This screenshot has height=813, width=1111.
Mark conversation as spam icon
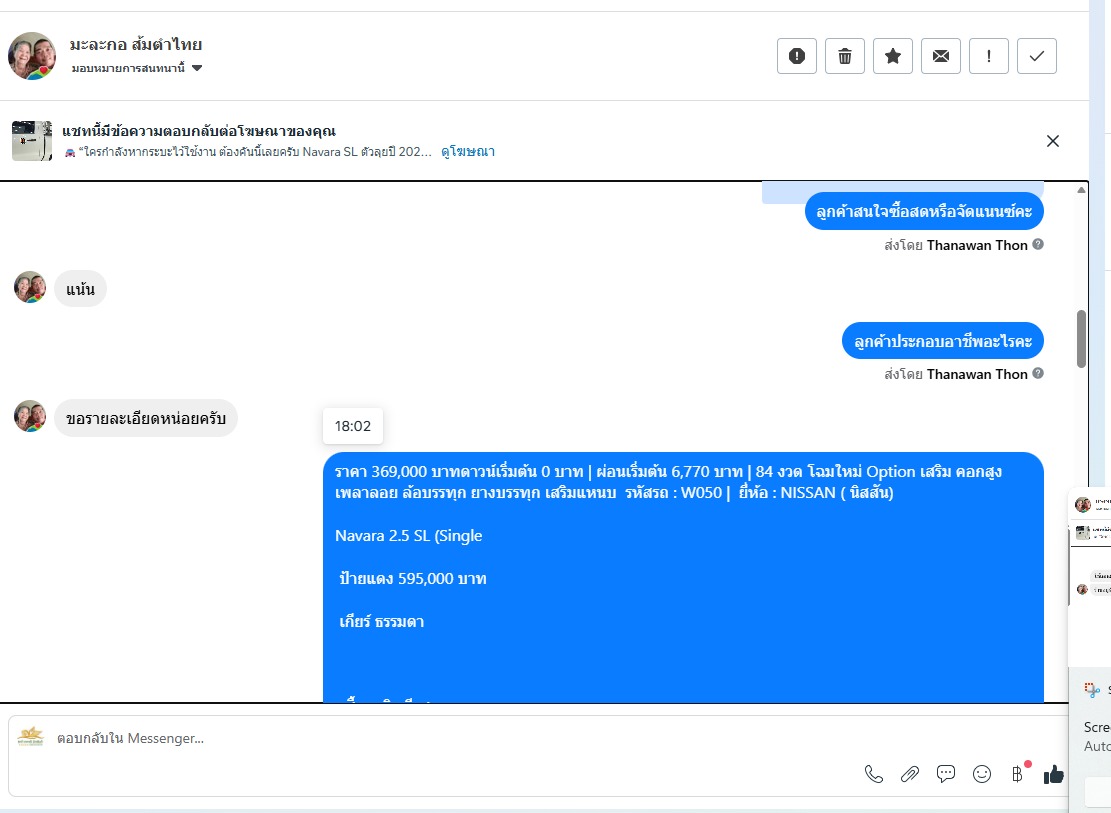pos(796,56)
